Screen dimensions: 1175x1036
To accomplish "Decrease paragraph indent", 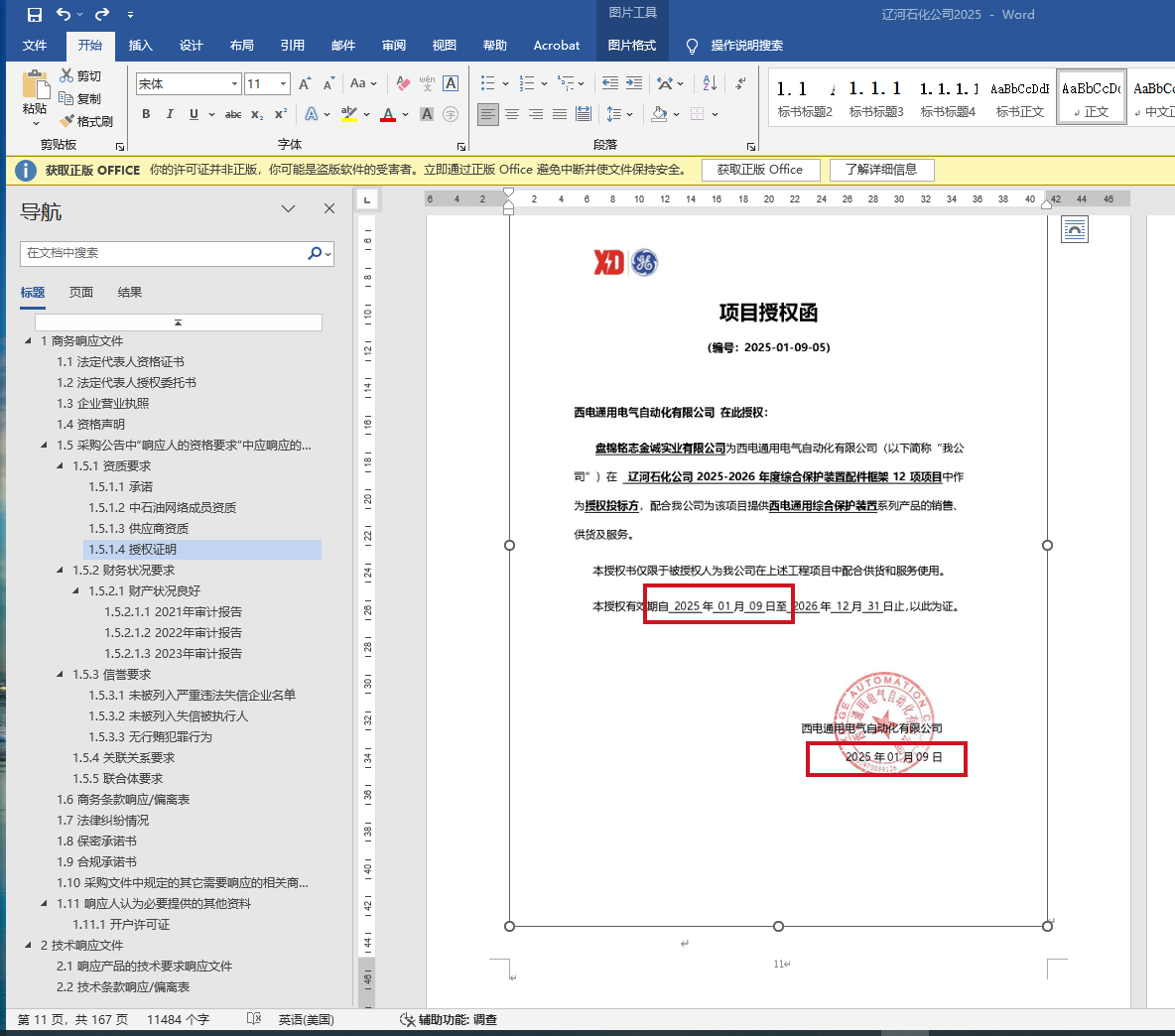I will 610,84.
